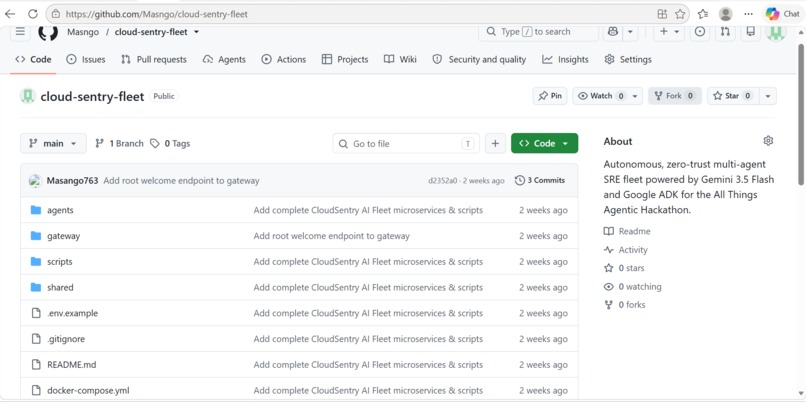Open the shared folder
Screen dimensions: 806x402
pos(60,287)
